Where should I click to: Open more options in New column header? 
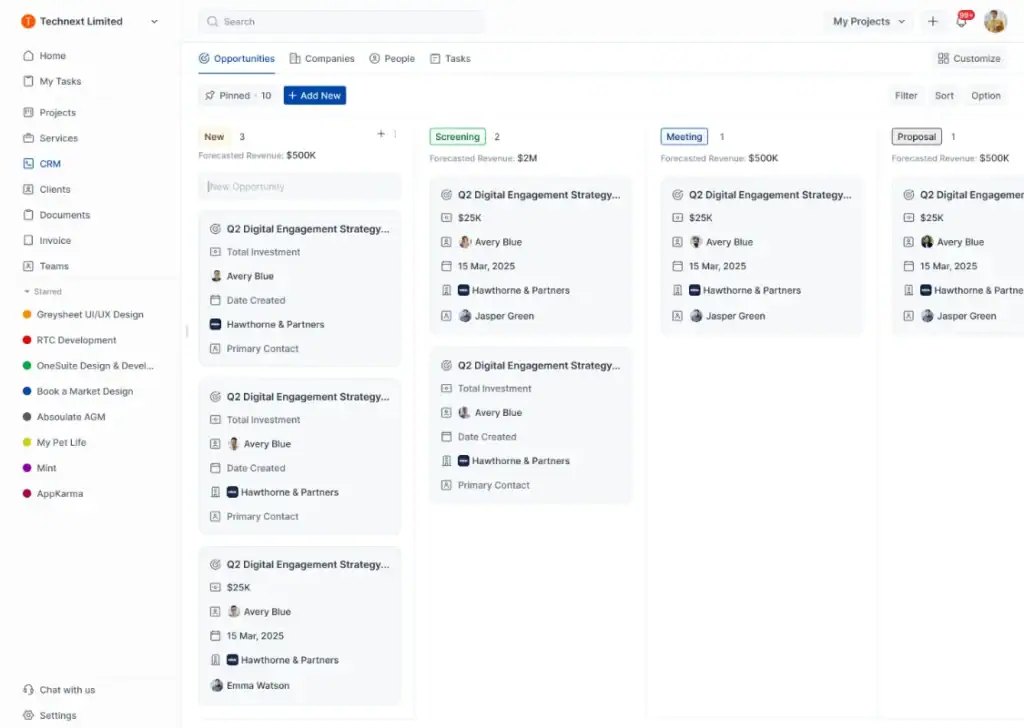(395, 134)
